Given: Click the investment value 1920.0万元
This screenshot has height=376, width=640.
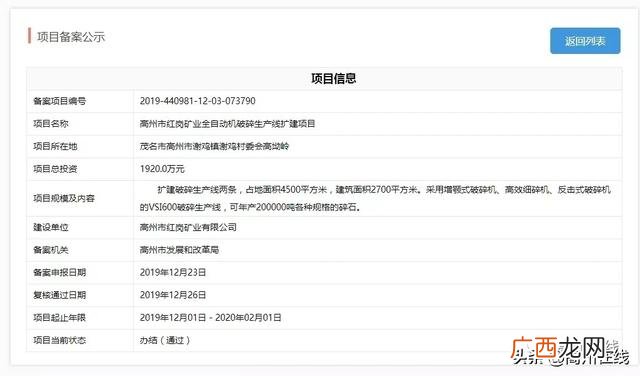Looking at the screenshot, I should [162, 169].
